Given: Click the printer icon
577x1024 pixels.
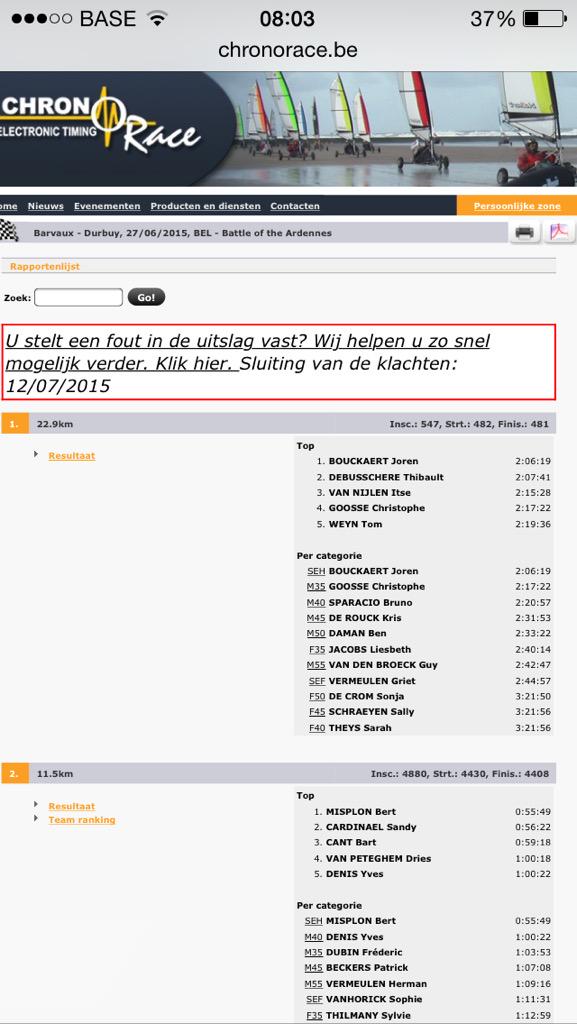Looking at the screenshot, I should [x=525, y=232].
